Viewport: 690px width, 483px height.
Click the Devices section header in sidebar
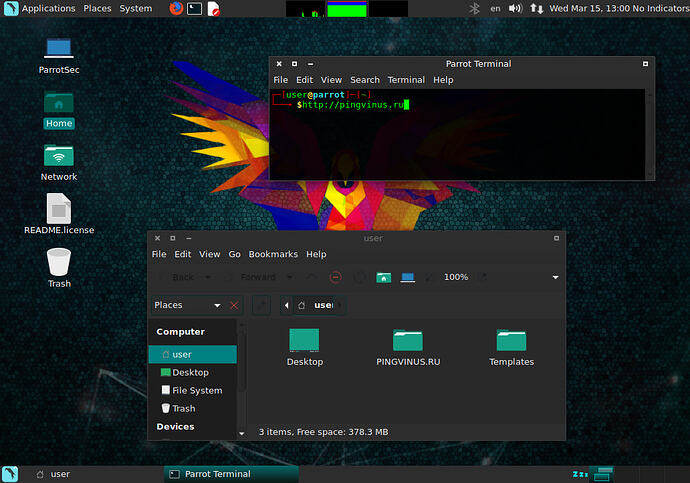[175, 427]
